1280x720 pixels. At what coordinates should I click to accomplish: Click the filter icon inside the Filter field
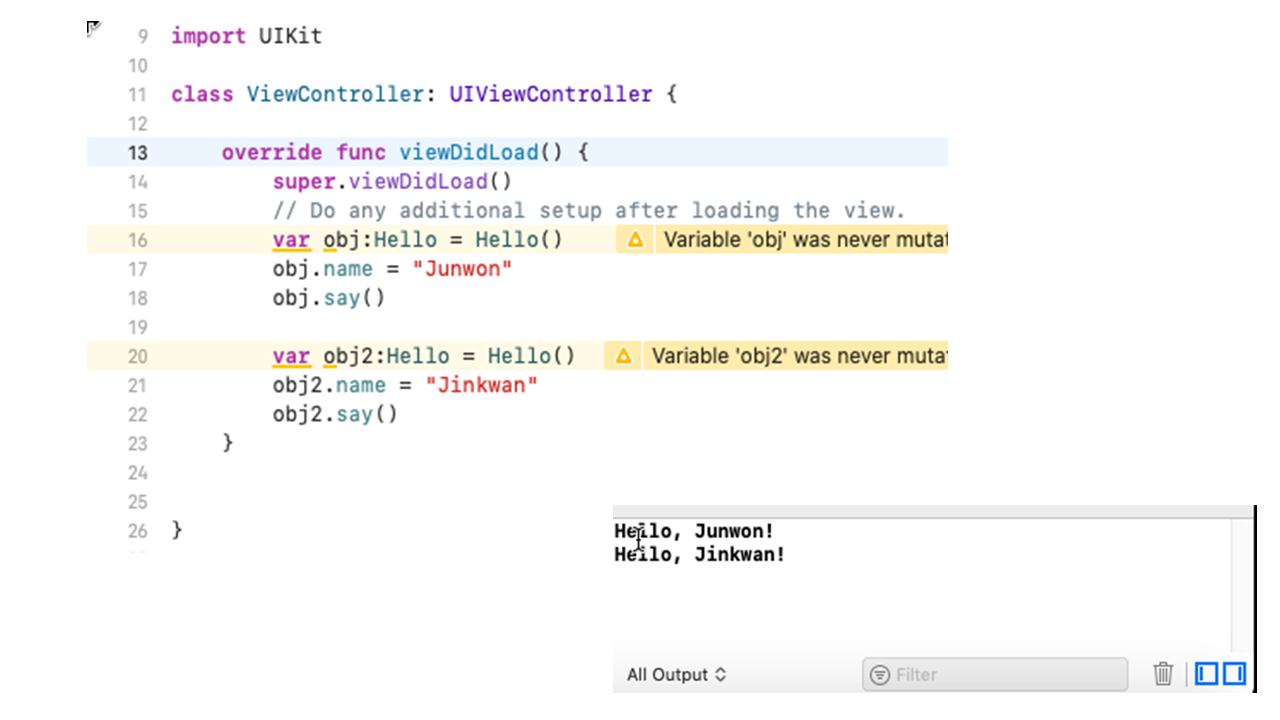[x=880, y=675]
